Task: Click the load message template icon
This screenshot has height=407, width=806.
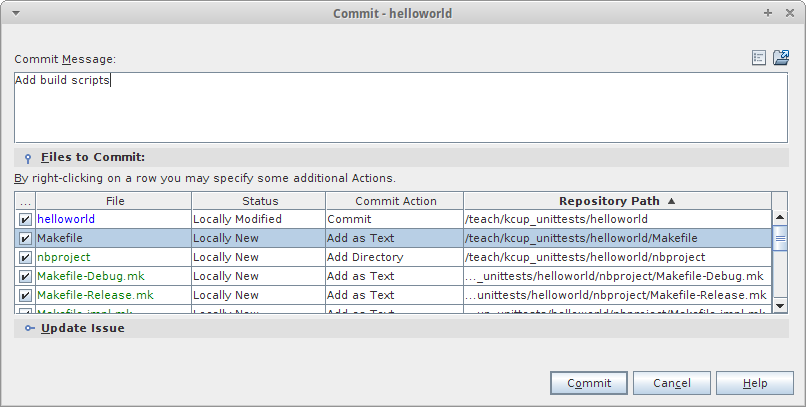Action: [781, 58]
